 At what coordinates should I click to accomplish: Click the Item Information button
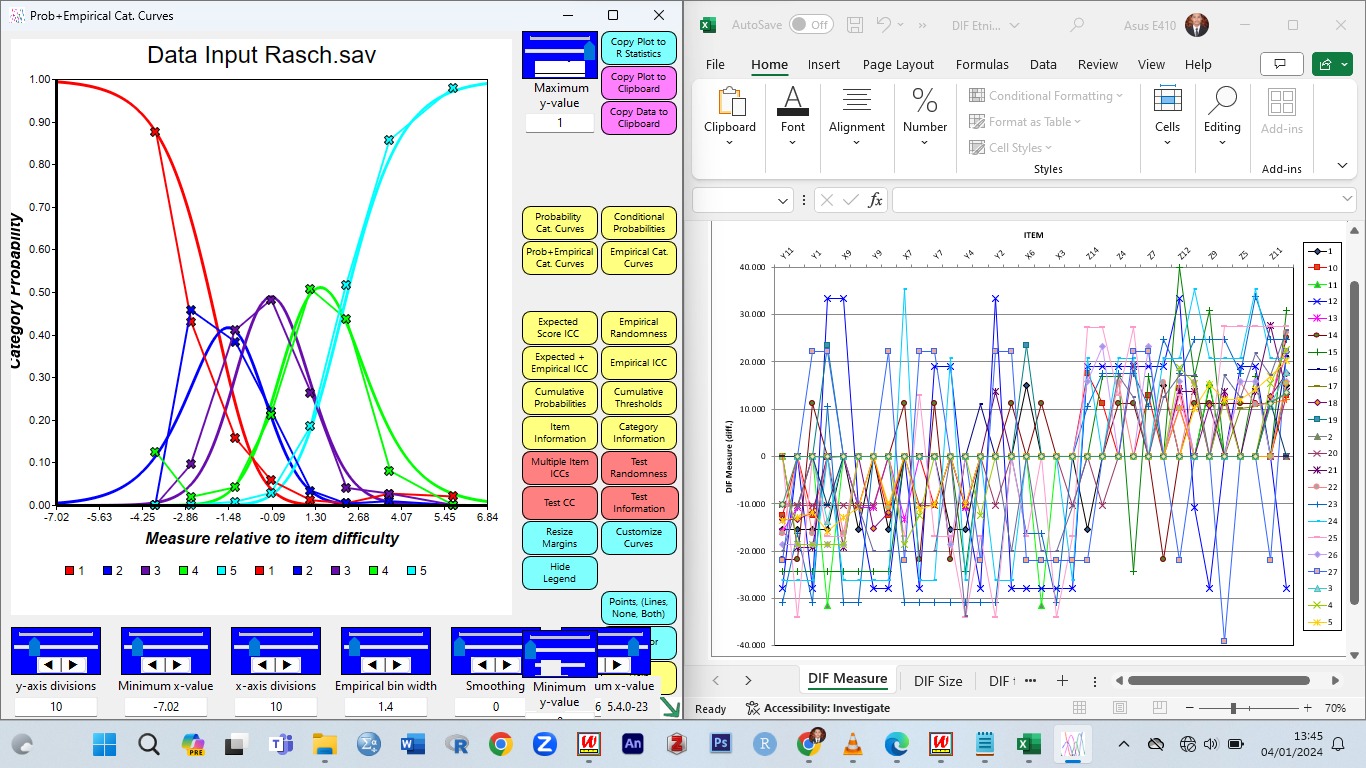[x=559, y=433]
